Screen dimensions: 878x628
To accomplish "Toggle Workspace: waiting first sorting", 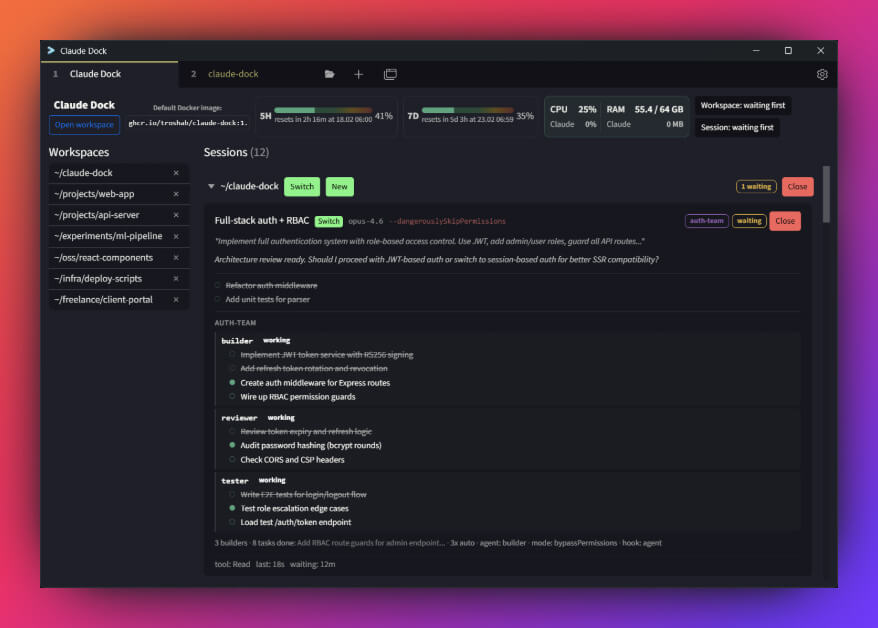I will click(742, 105).
